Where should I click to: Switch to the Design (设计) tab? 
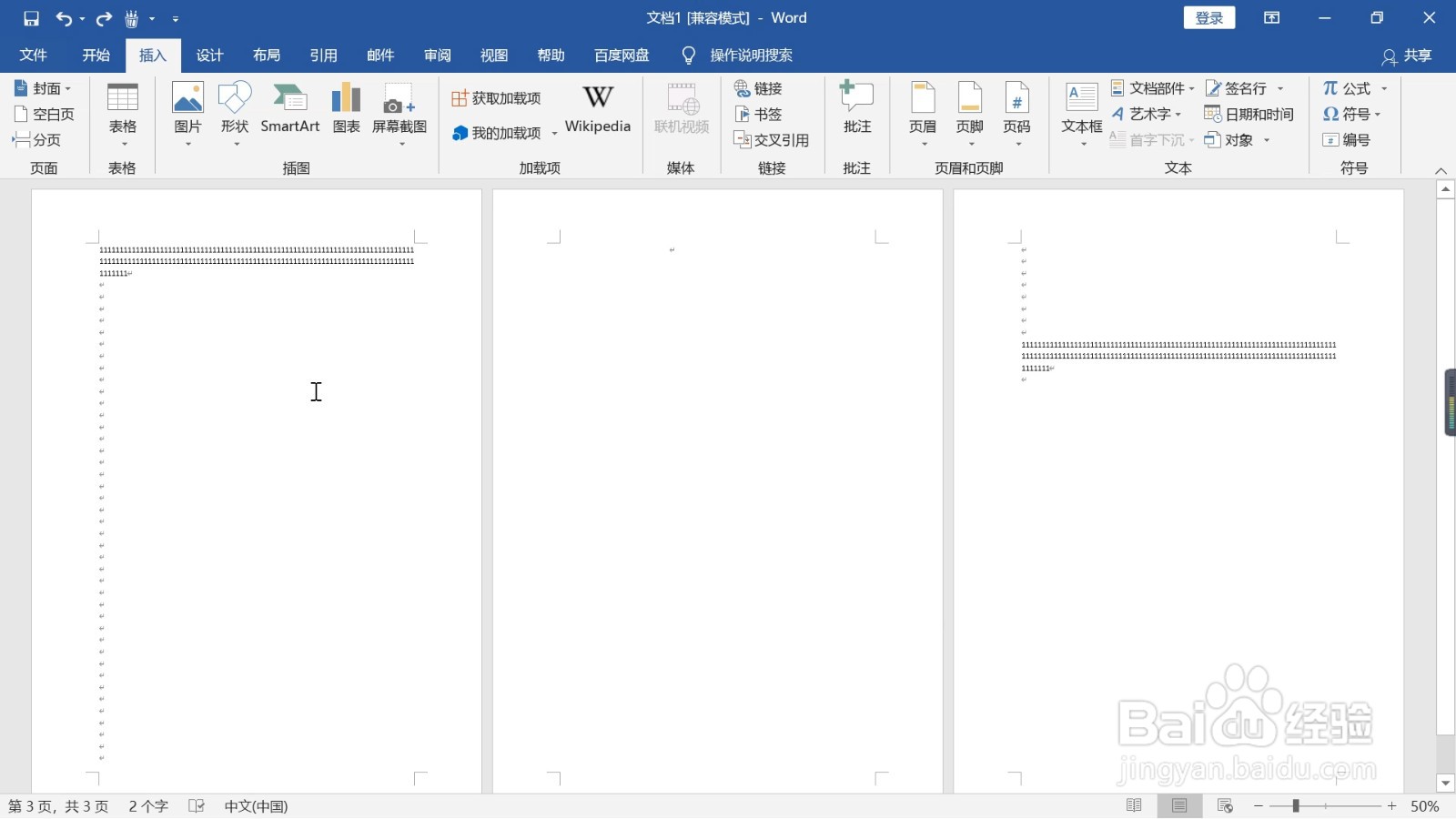pyautogui.click(x=209, y=55)
